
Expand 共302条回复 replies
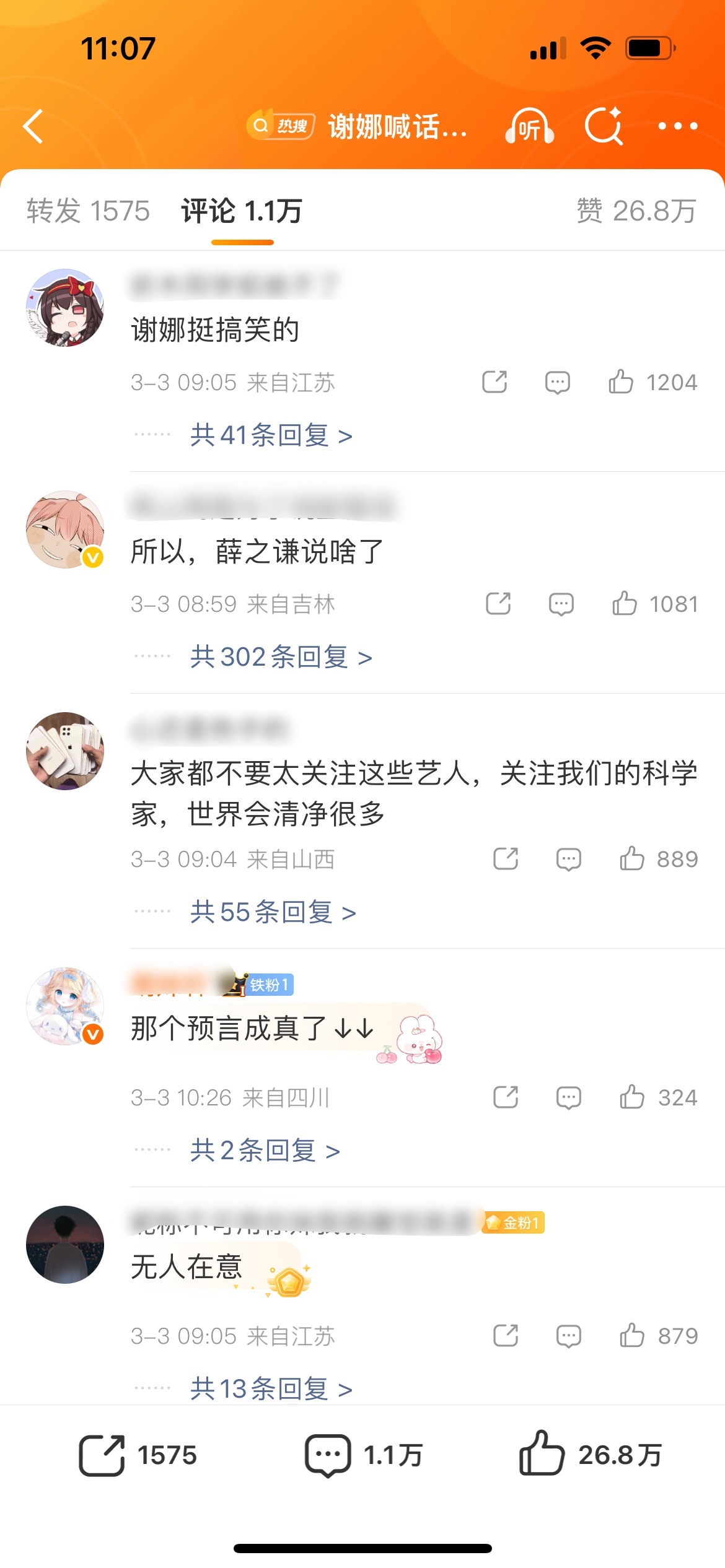[281, 657]
